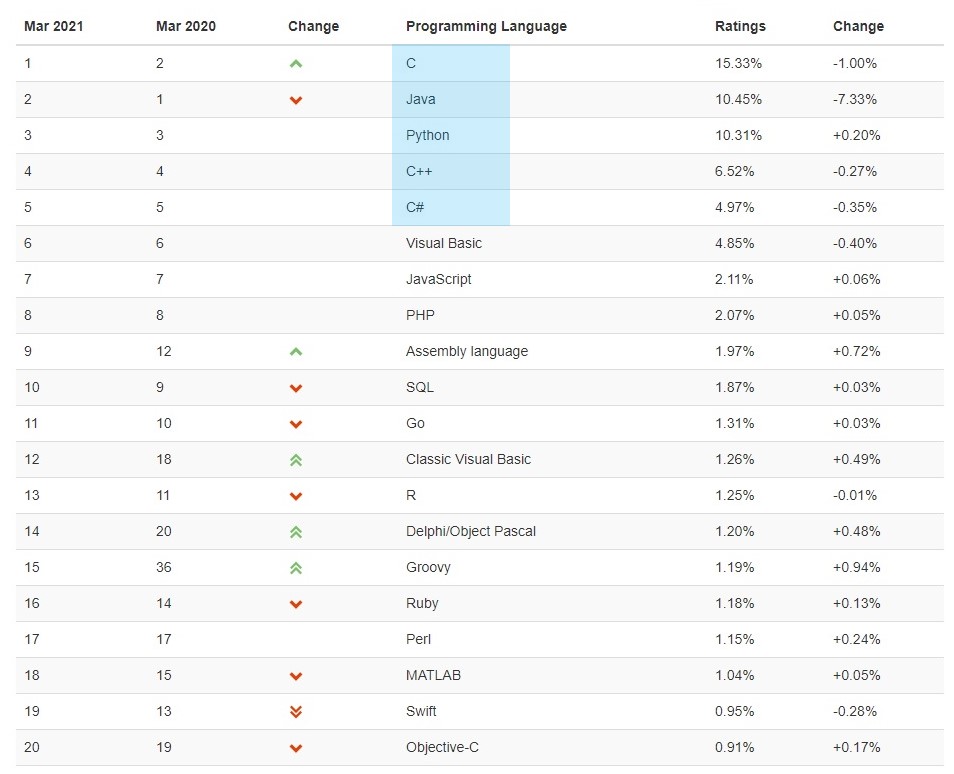Click the JavaScript language name
Viewport: 954px width, 774px height.
(x=438, y=279)
